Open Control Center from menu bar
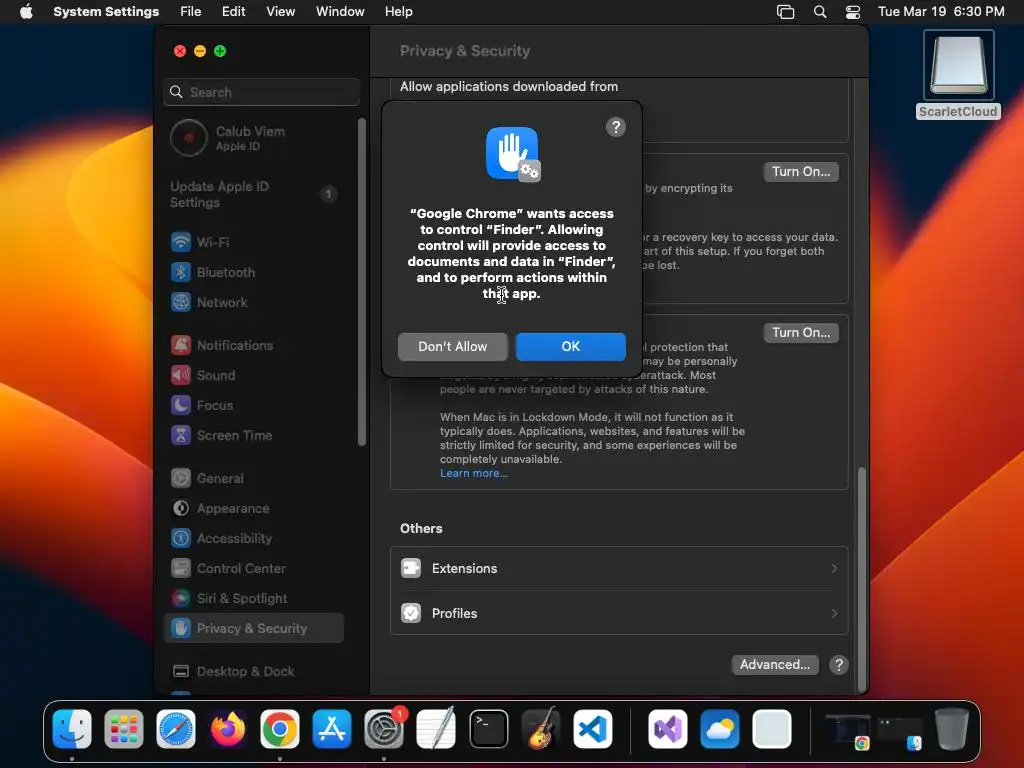The image size is (1024, 768). (853, 12)
